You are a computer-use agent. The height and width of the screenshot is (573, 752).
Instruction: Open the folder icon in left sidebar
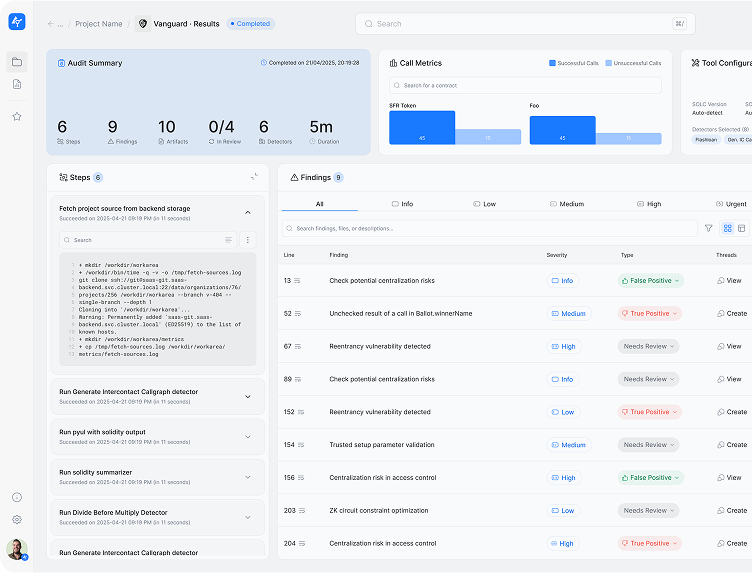[x=17, y=62]
